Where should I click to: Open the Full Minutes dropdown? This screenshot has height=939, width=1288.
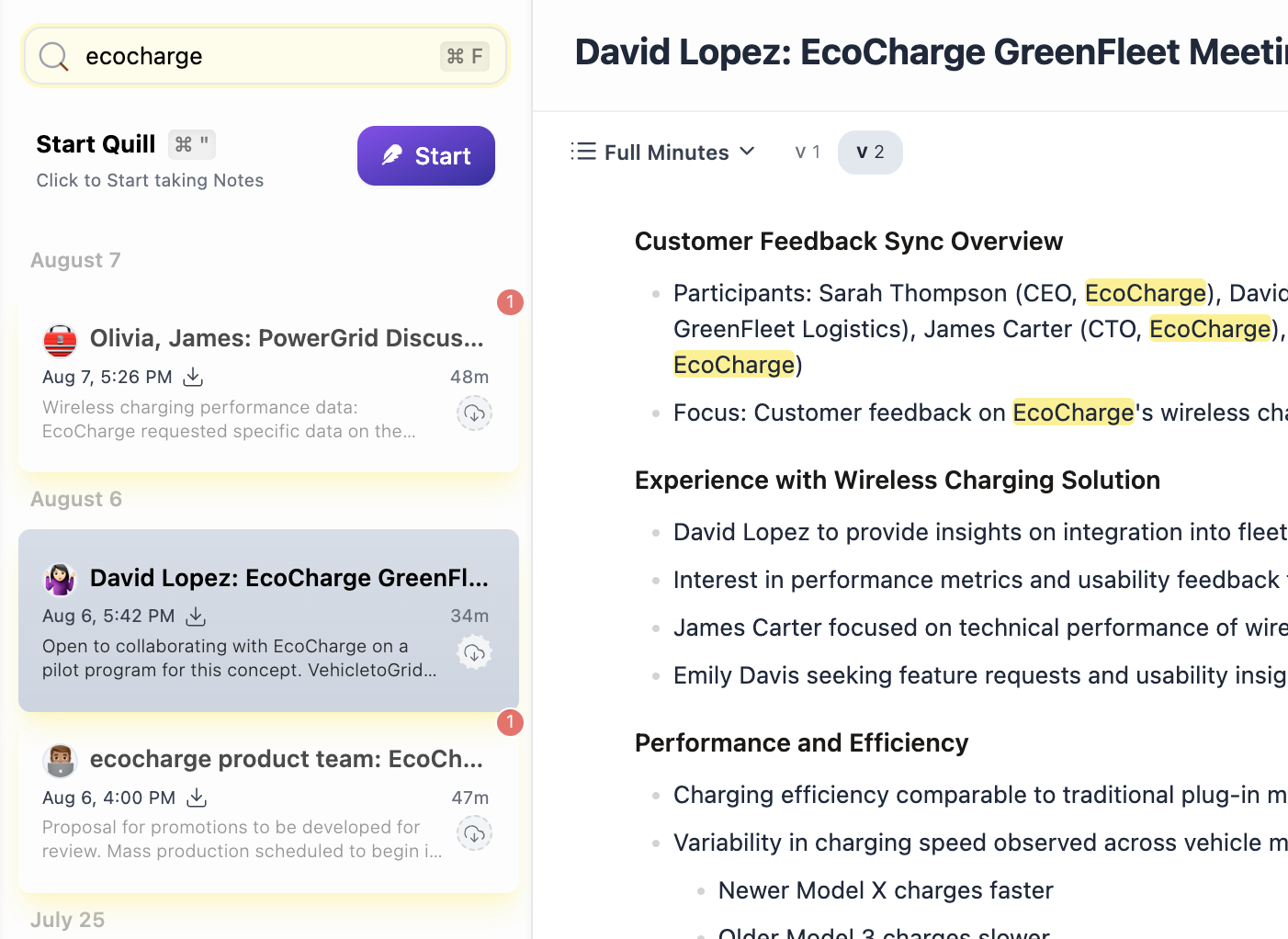pos(679,153)
